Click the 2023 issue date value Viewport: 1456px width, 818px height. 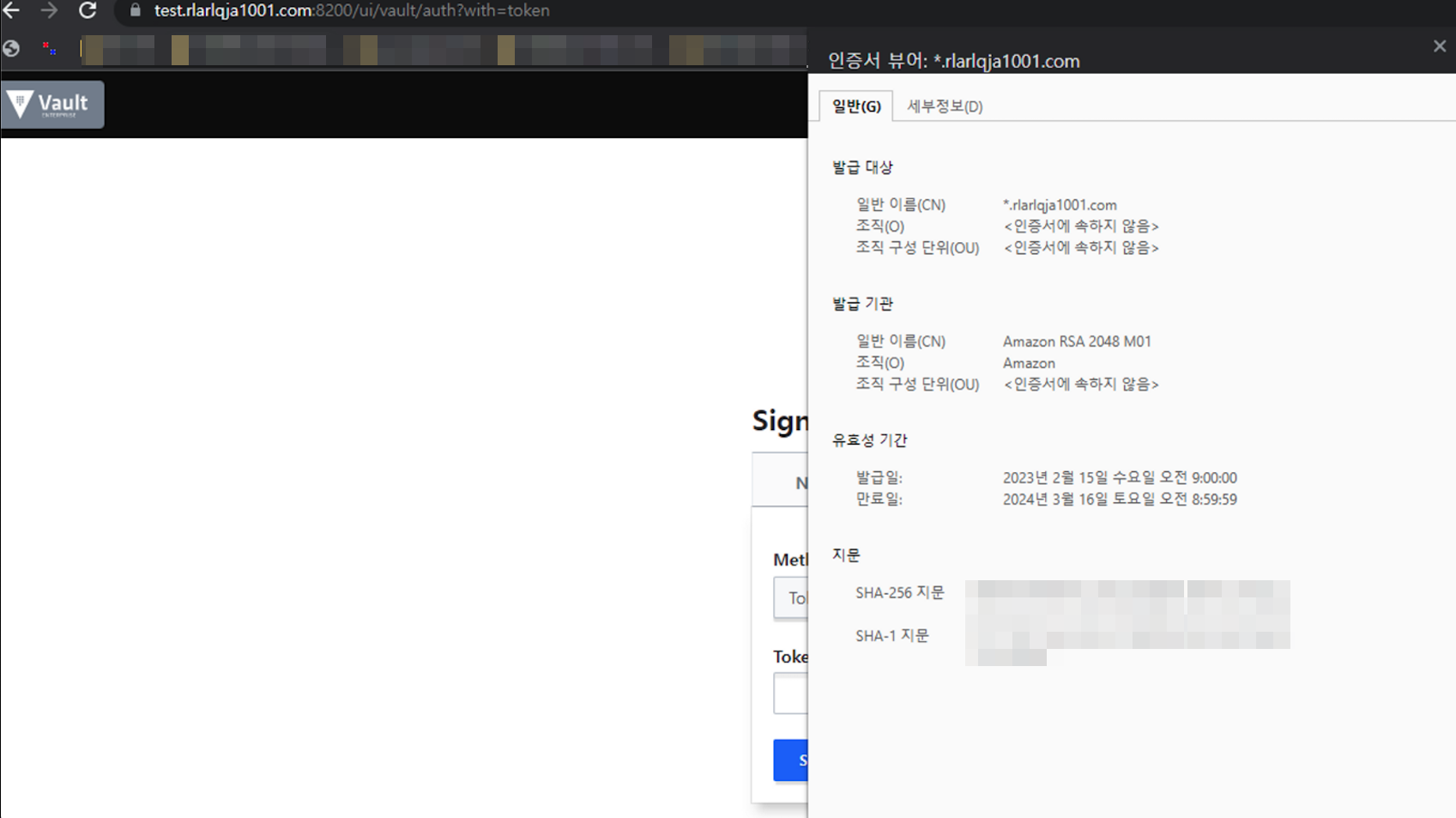(1120, 478)
